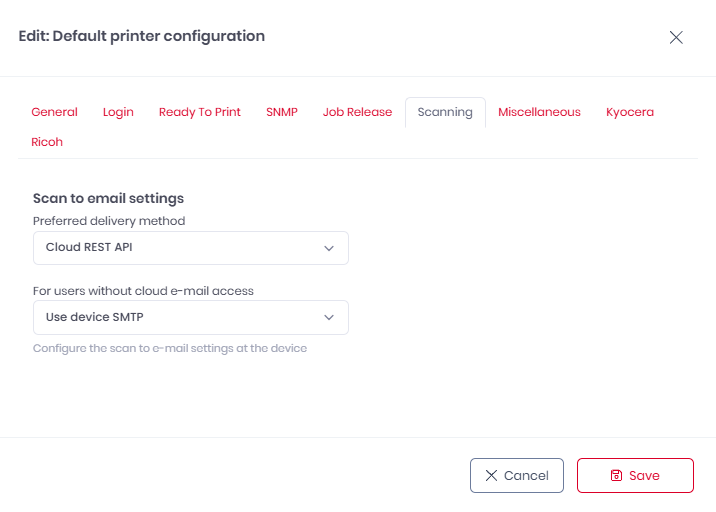Expand the Use device SMTP dropdown
This screenshot has height=512, width=716.
pos(190,318)
